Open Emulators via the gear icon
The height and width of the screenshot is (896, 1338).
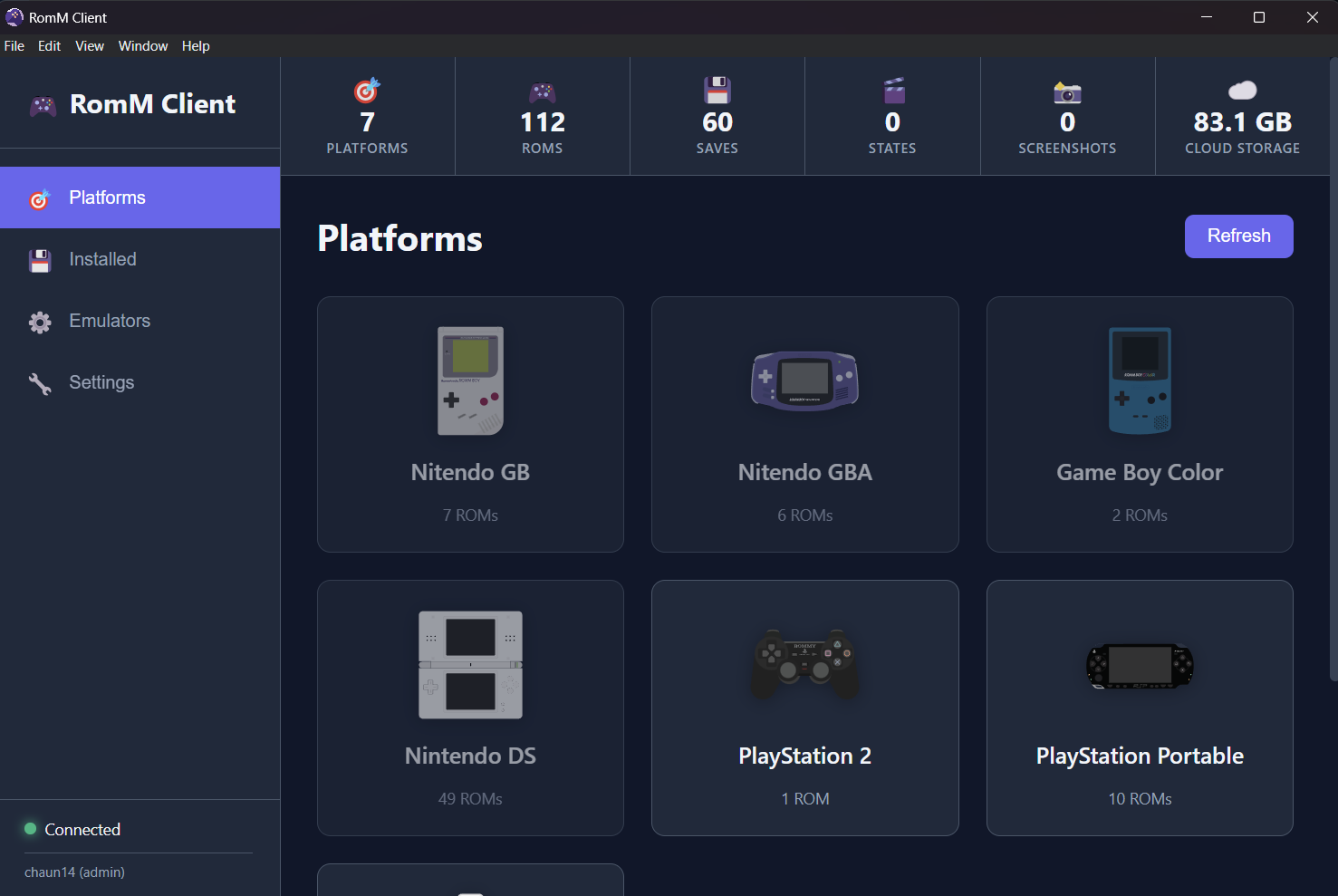point(40,321)
